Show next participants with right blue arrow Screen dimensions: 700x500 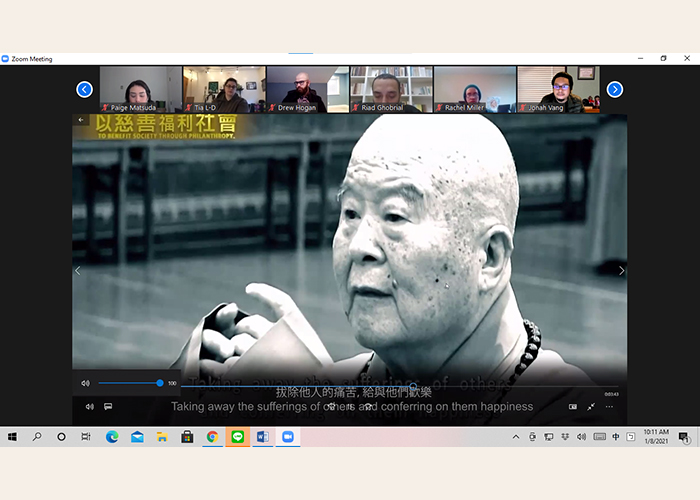click(615, 89)
